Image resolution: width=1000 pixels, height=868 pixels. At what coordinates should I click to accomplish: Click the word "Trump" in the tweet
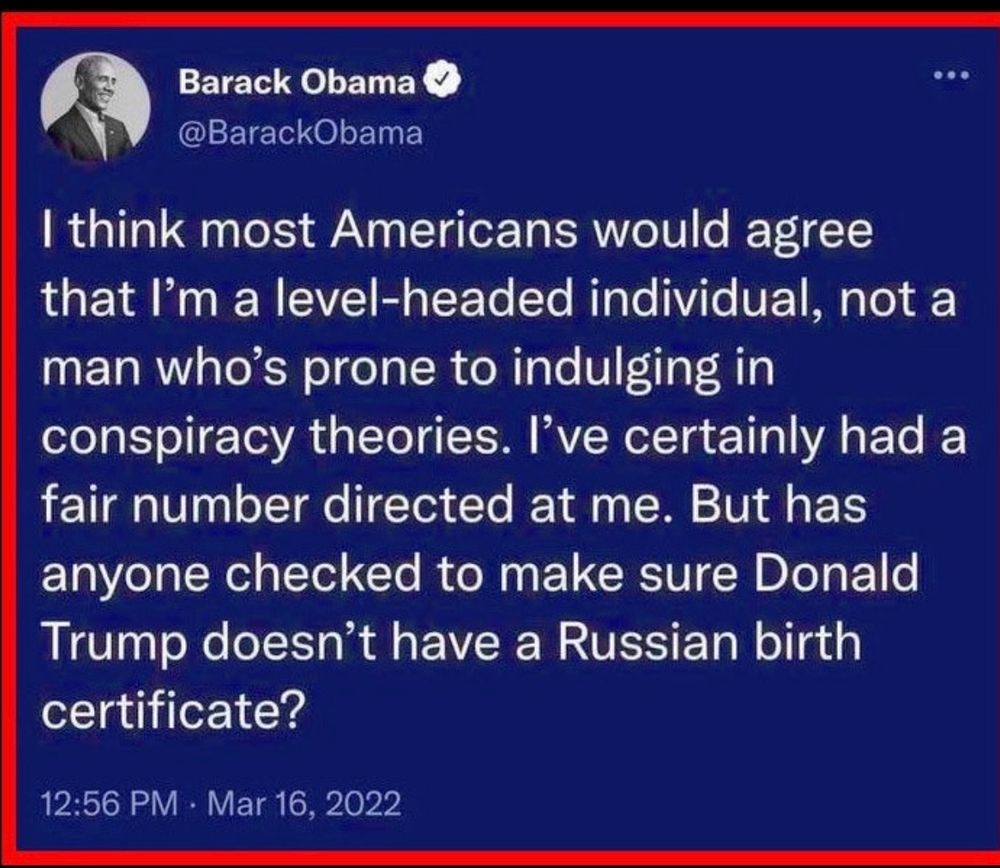115,643
